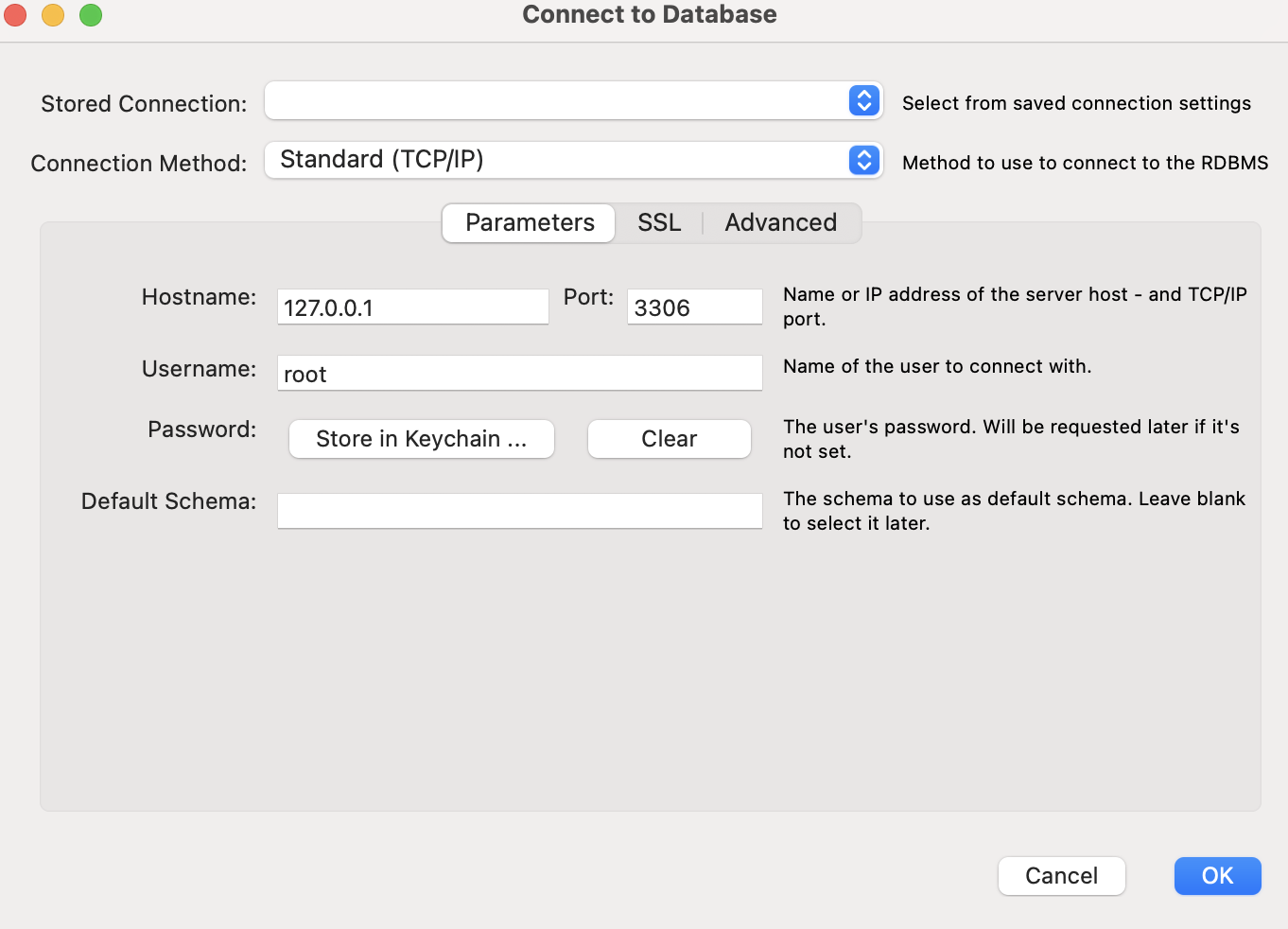Open the Stored Connection dropdown arrows

(x=864, y=100)
